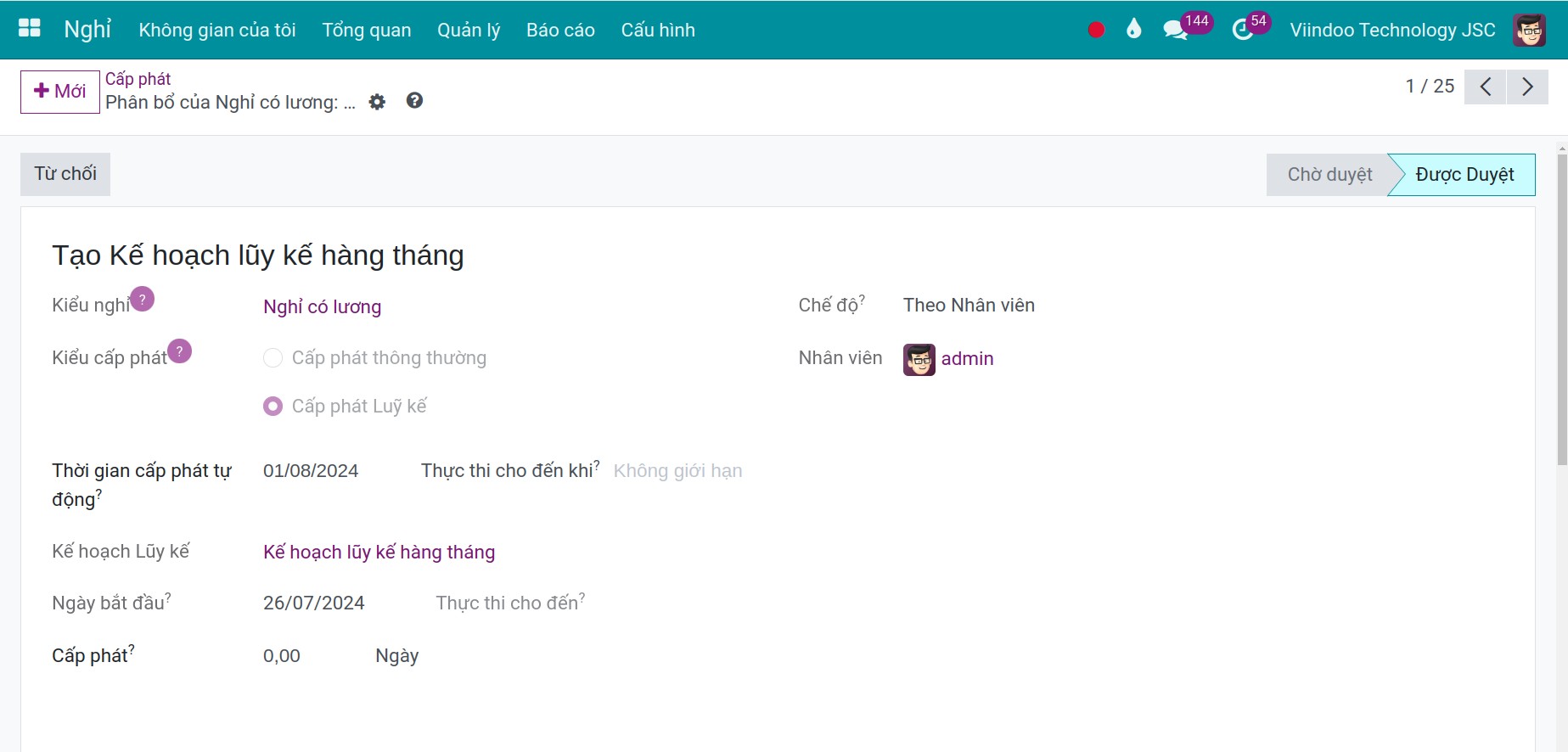
Task: Open the apps grid home menu
Action: pos(30,29)
